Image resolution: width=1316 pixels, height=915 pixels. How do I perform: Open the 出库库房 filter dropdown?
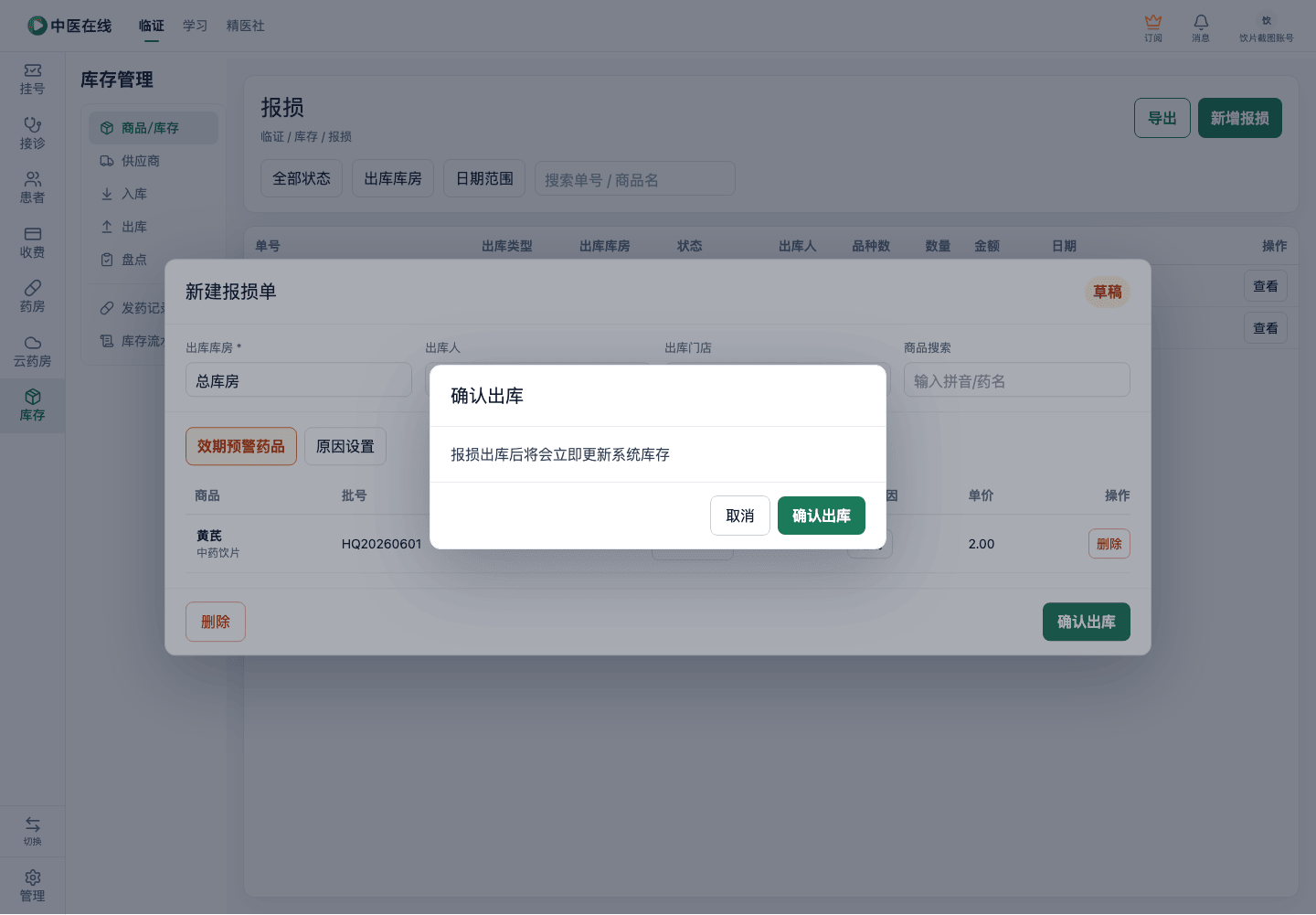(393, 178)
